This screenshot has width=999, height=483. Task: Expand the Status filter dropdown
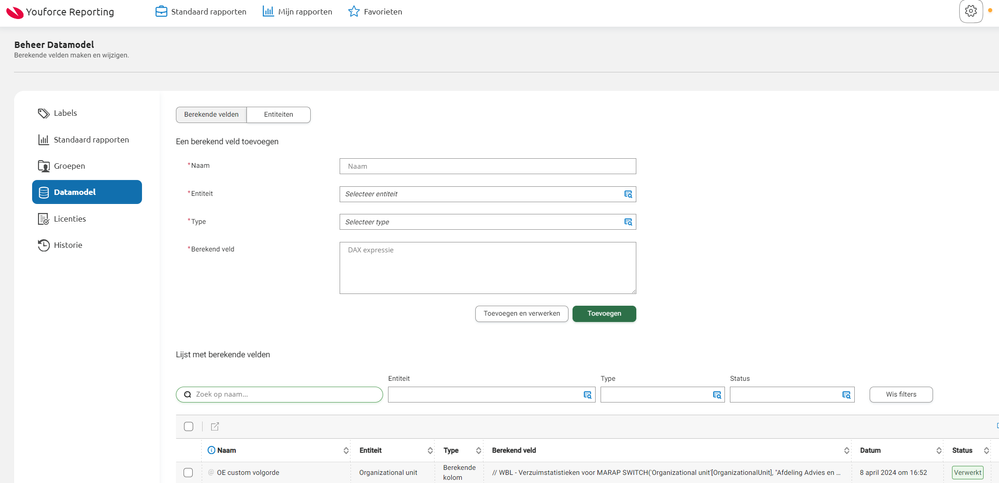tap(791, 395)
